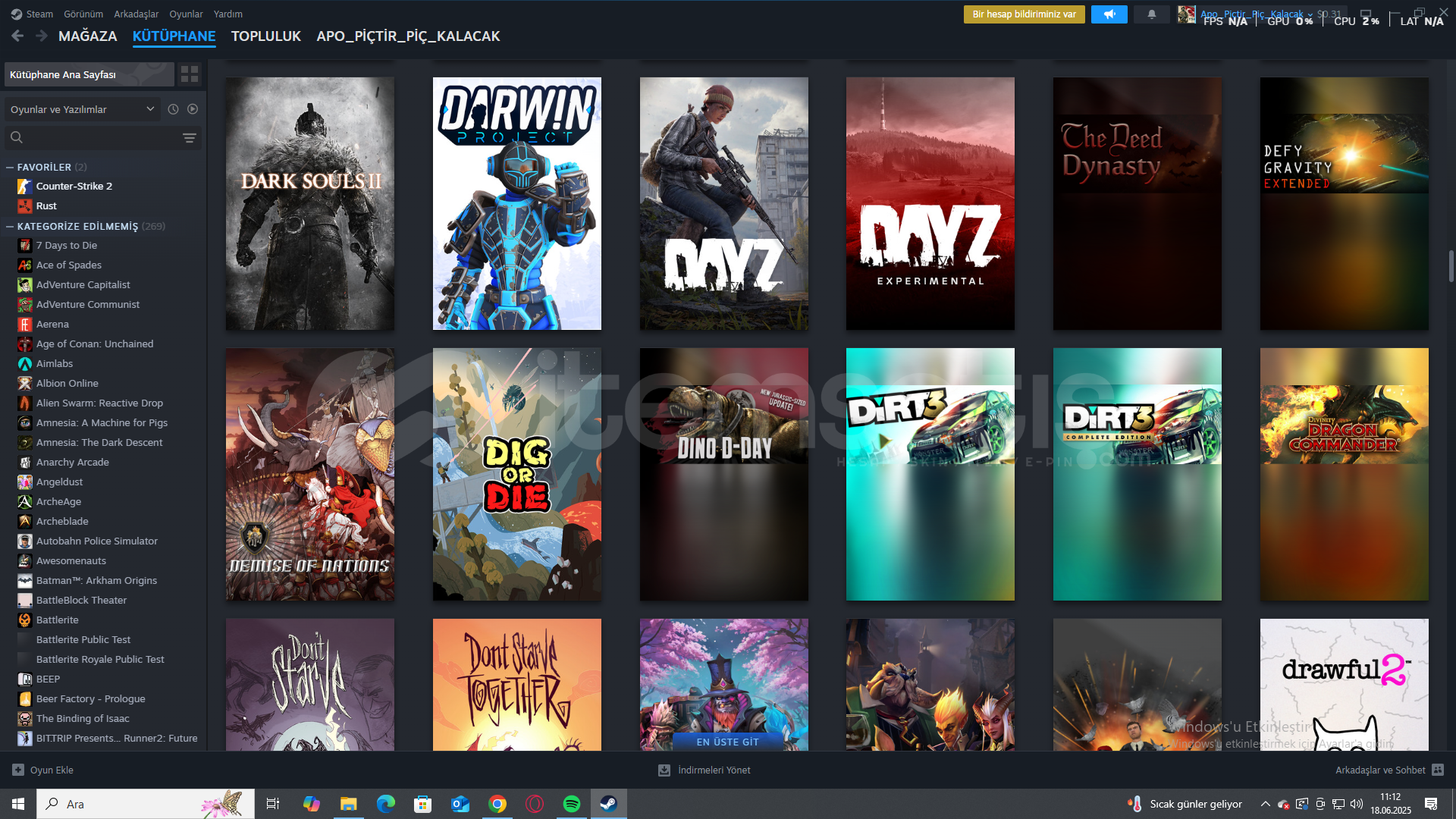This screenshot has height=819, width=1456.
Task: Collapse the KATEGORİZE EDİLMEMİŞ category
Action: click(10, 226)
